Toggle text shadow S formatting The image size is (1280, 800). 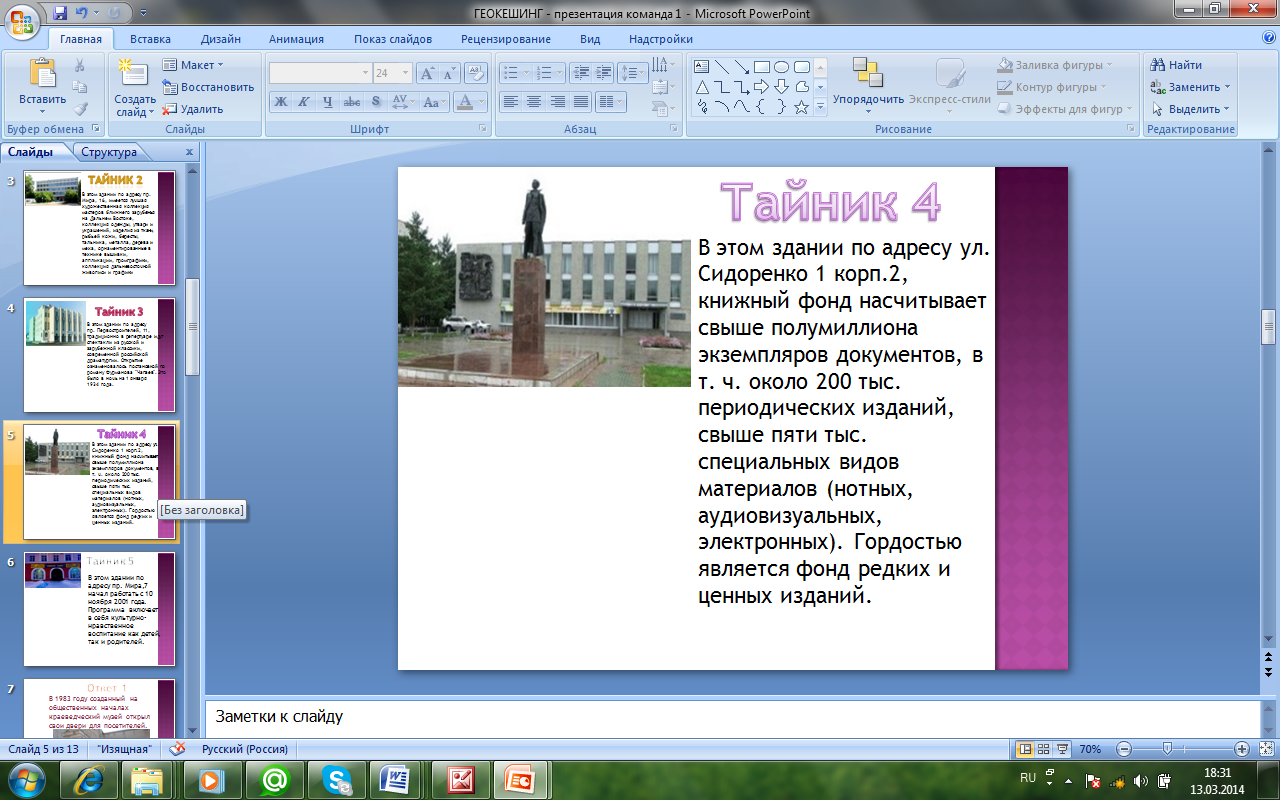tap(375, 102)
